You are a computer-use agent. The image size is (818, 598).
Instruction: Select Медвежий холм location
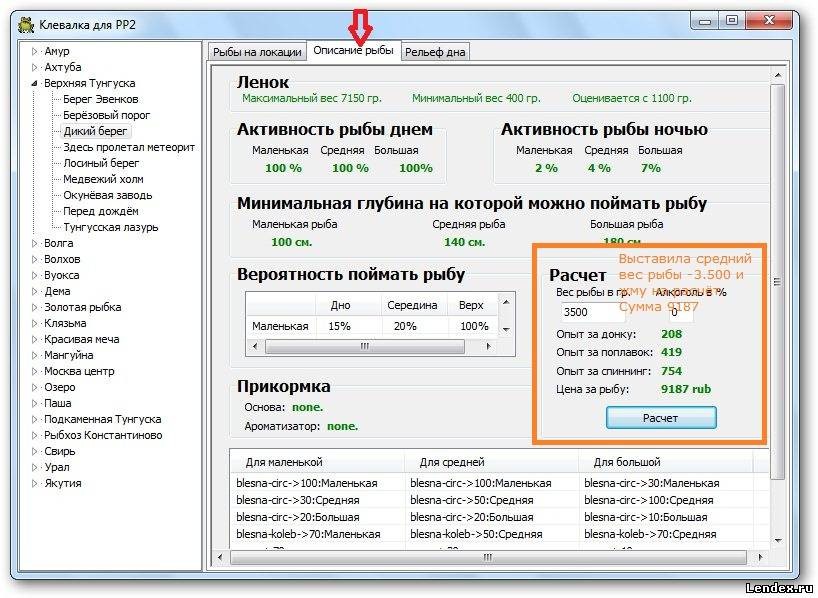tap(103, 179)
